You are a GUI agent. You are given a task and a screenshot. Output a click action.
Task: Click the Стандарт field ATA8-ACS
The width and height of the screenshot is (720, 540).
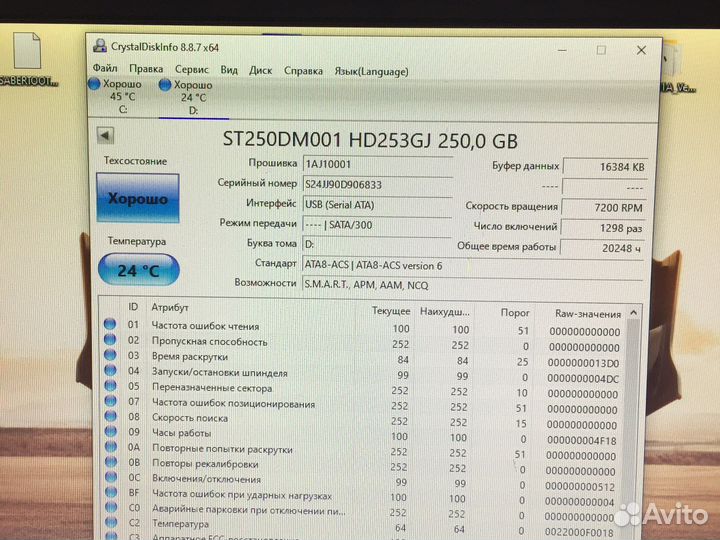(x=473, y=266)
